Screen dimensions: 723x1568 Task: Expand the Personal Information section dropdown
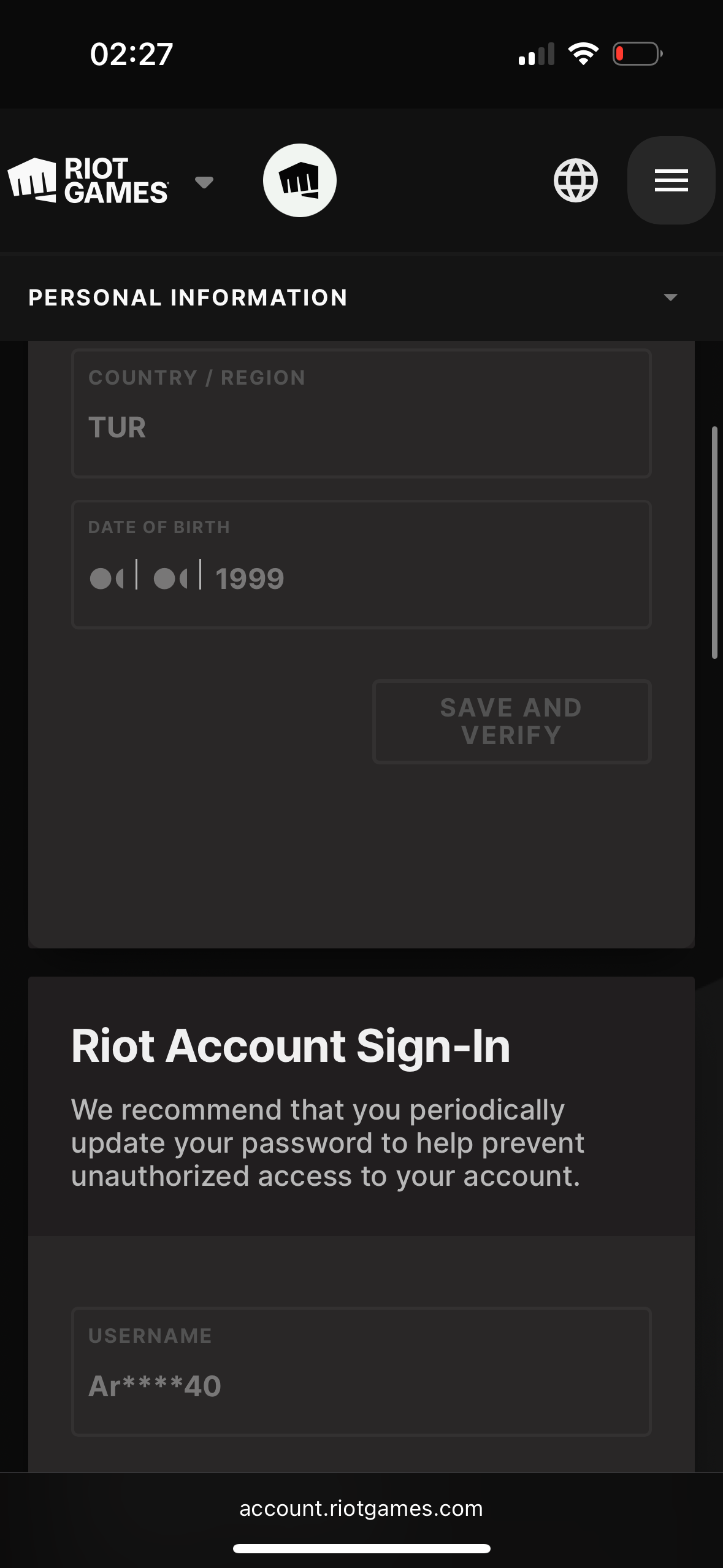click(670, 298)
